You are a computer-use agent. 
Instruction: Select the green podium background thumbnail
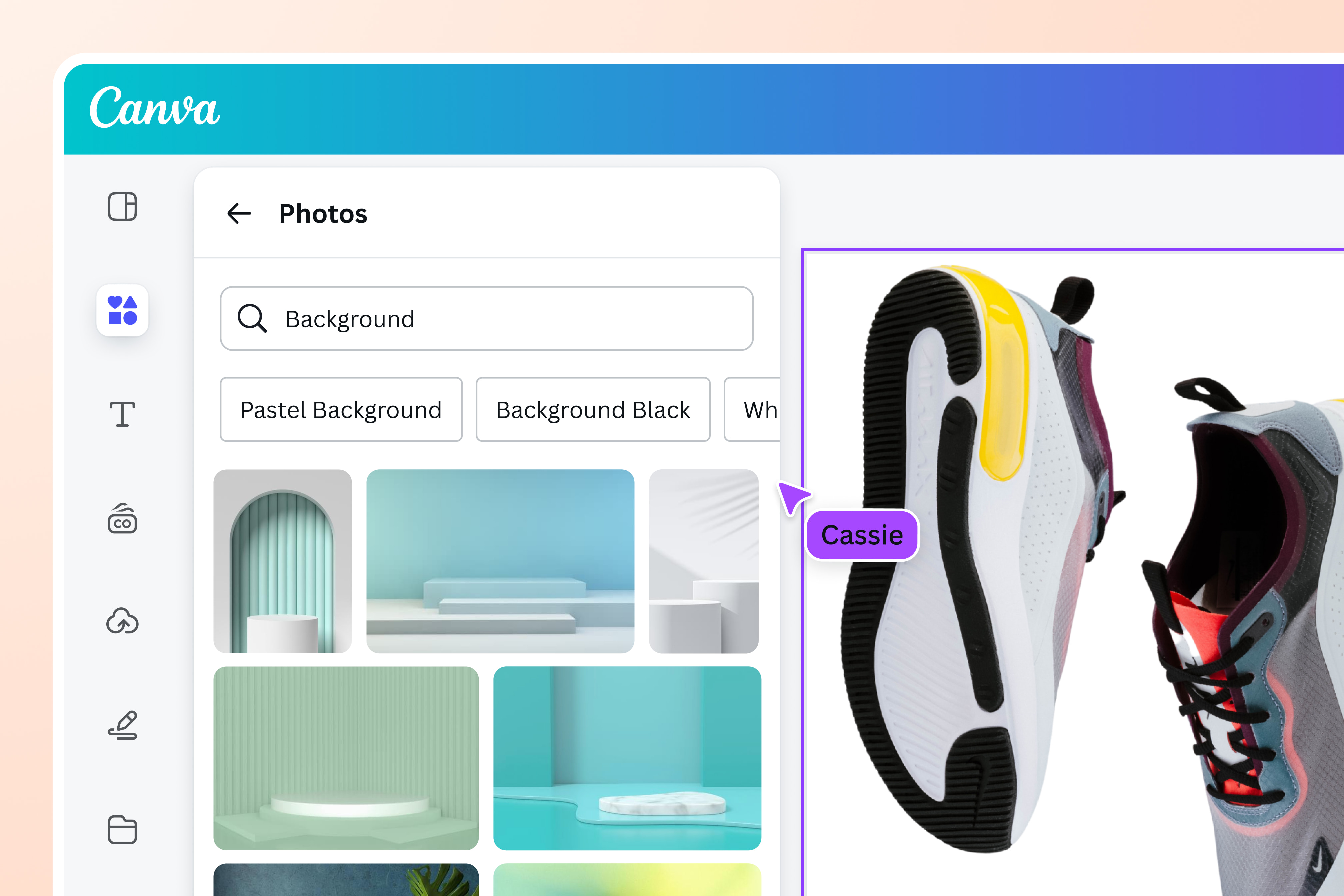346,757
